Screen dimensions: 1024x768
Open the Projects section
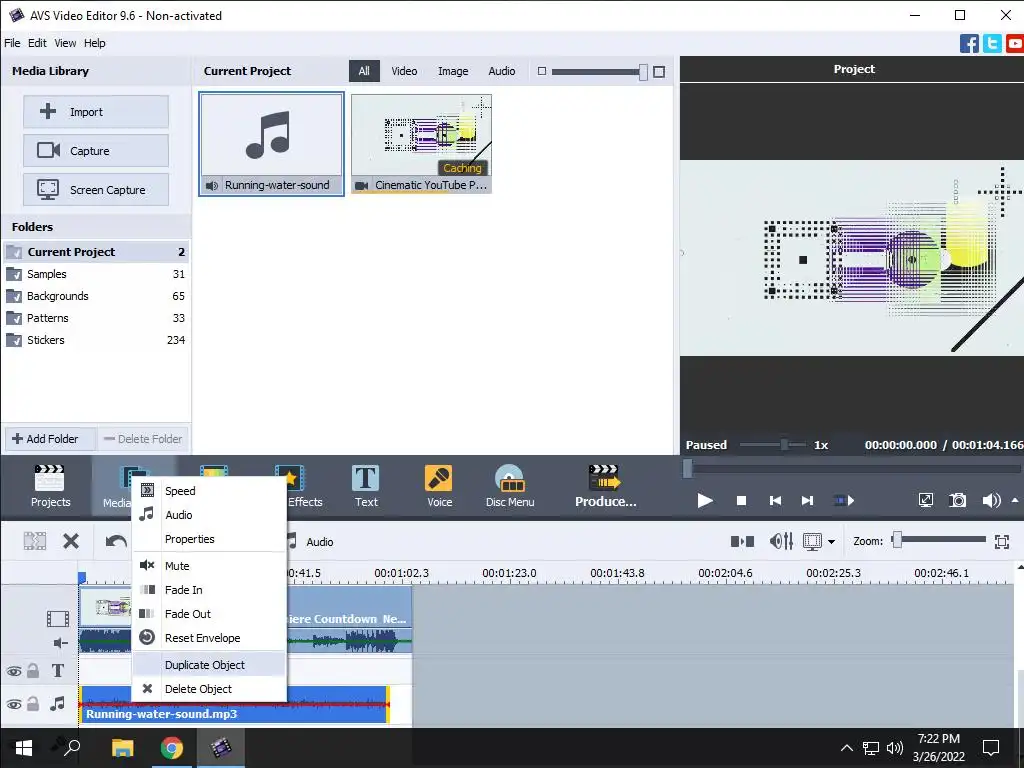coord(50,486)
